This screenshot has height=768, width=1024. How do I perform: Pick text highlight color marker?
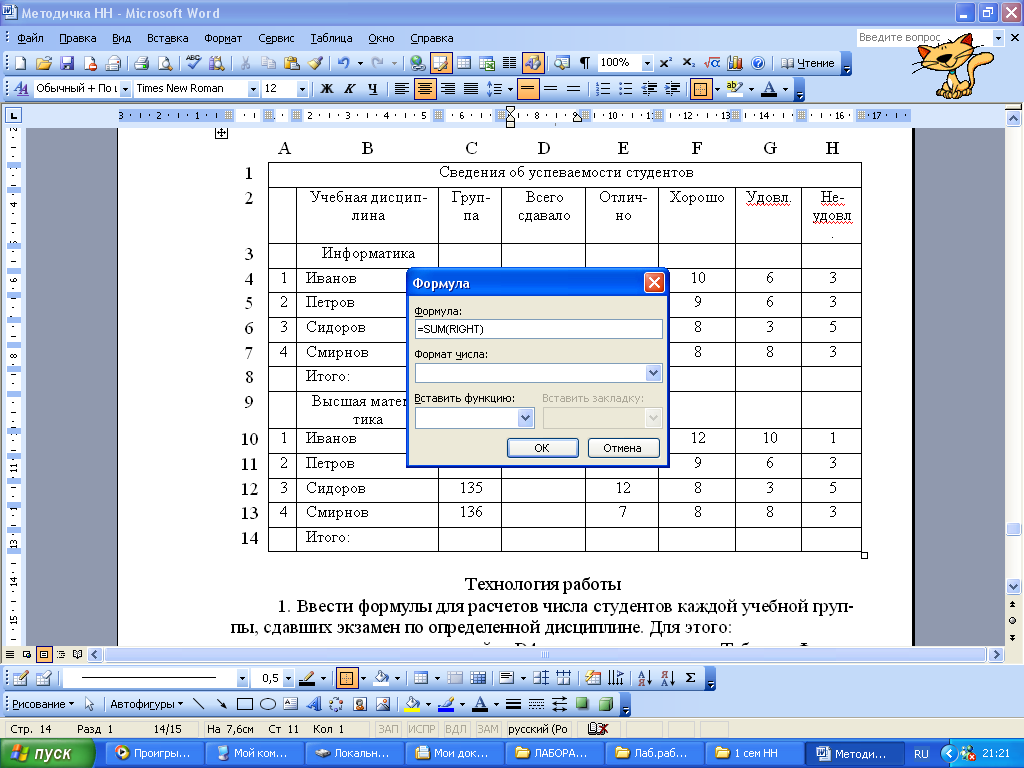point(735,89)
